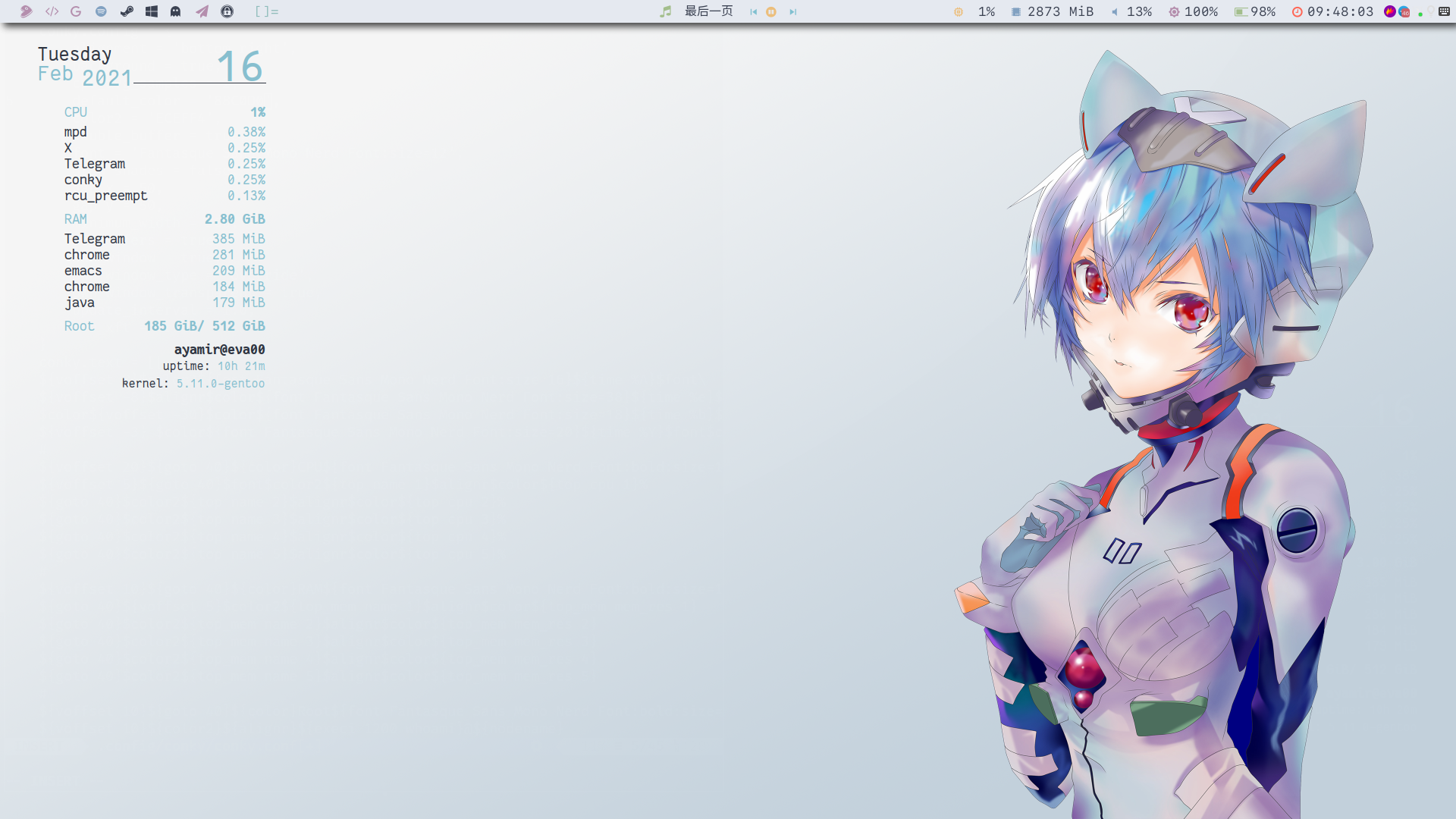Click the padlock workspace icon
Viewport: 1456px width, 819px height.
[x=227, y=11]
